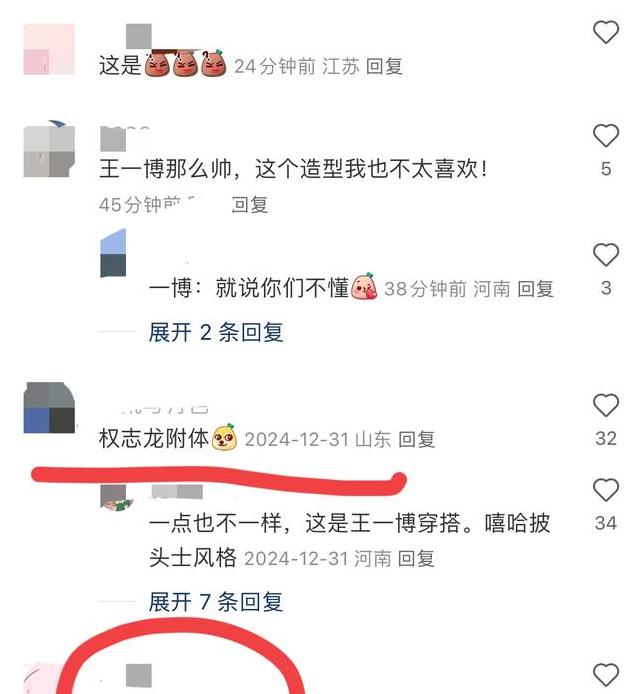The image size is (636, 694).
Task: Open the gray avatar beside the 王一博 comment
Action: click(x=49, y=151)
